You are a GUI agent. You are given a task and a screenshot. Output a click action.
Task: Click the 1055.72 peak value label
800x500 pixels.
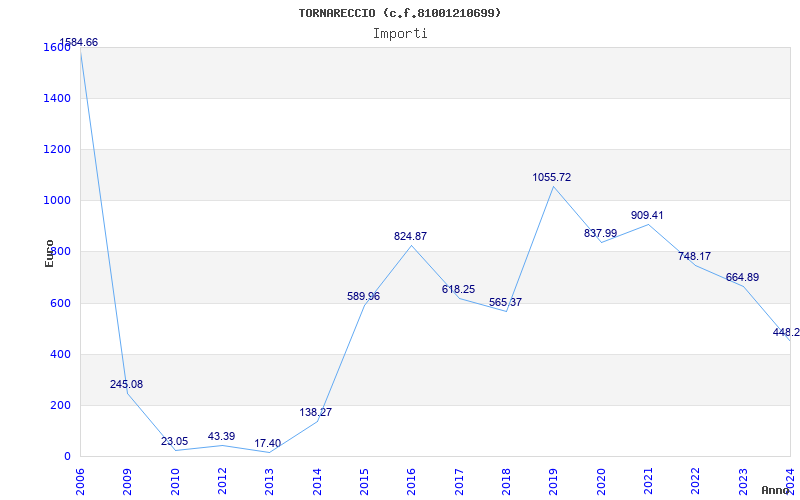tap(552, 177)
